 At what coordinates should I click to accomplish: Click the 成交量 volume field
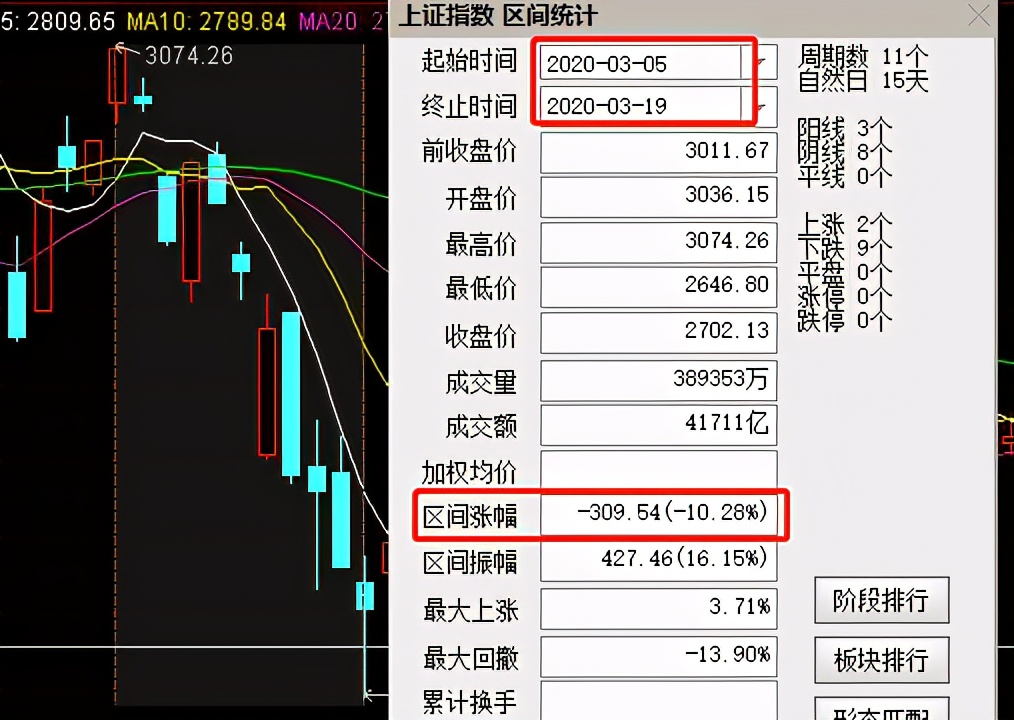[x=657, y=380]
